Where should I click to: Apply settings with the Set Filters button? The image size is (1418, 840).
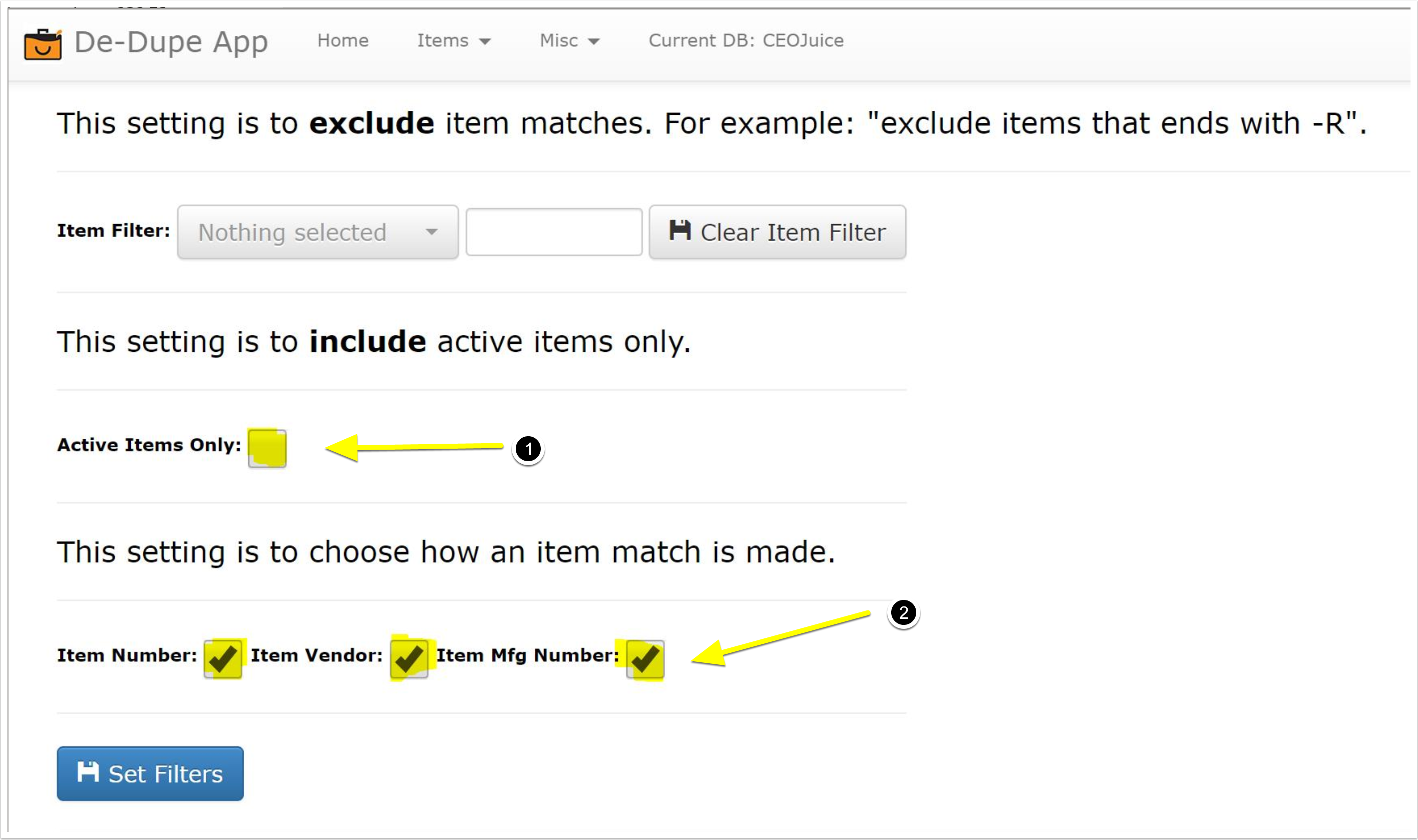[x=150, y=773]
